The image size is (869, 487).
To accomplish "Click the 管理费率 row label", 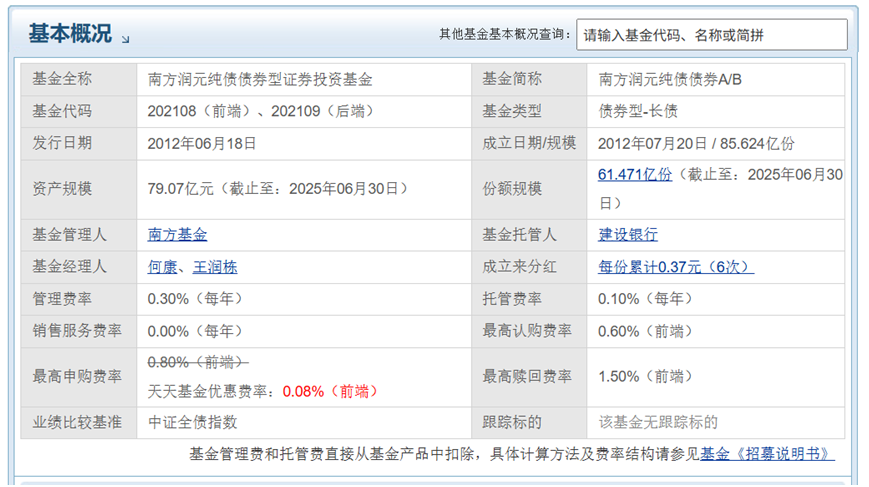I will pos(62,299).
